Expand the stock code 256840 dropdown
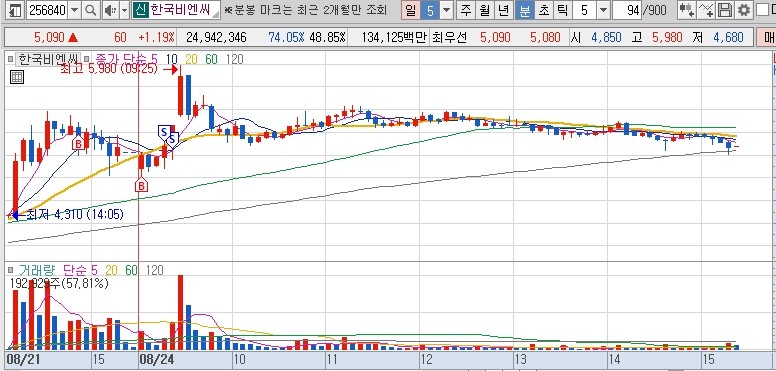The width and height of the screenshot is (776, 371). pos(74,10)
